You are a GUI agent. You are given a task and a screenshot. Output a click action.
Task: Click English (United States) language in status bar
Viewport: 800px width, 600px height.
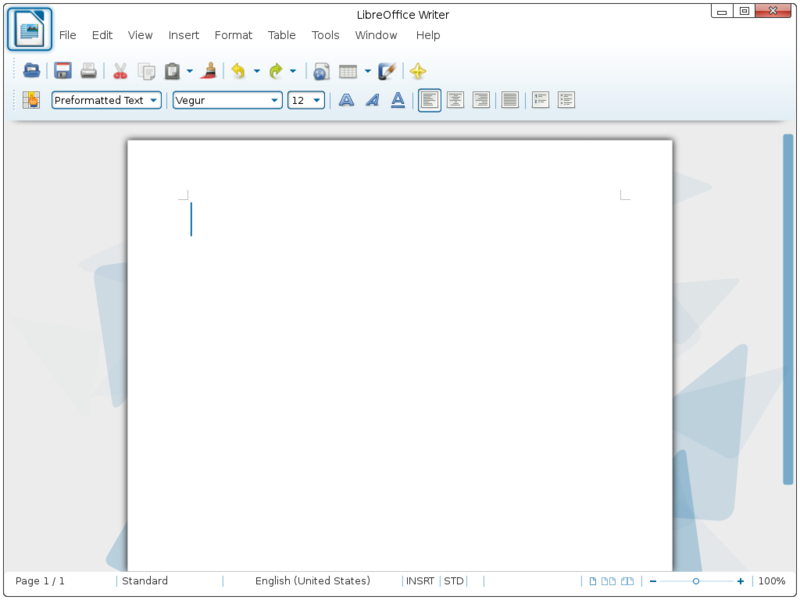(312, 581)
